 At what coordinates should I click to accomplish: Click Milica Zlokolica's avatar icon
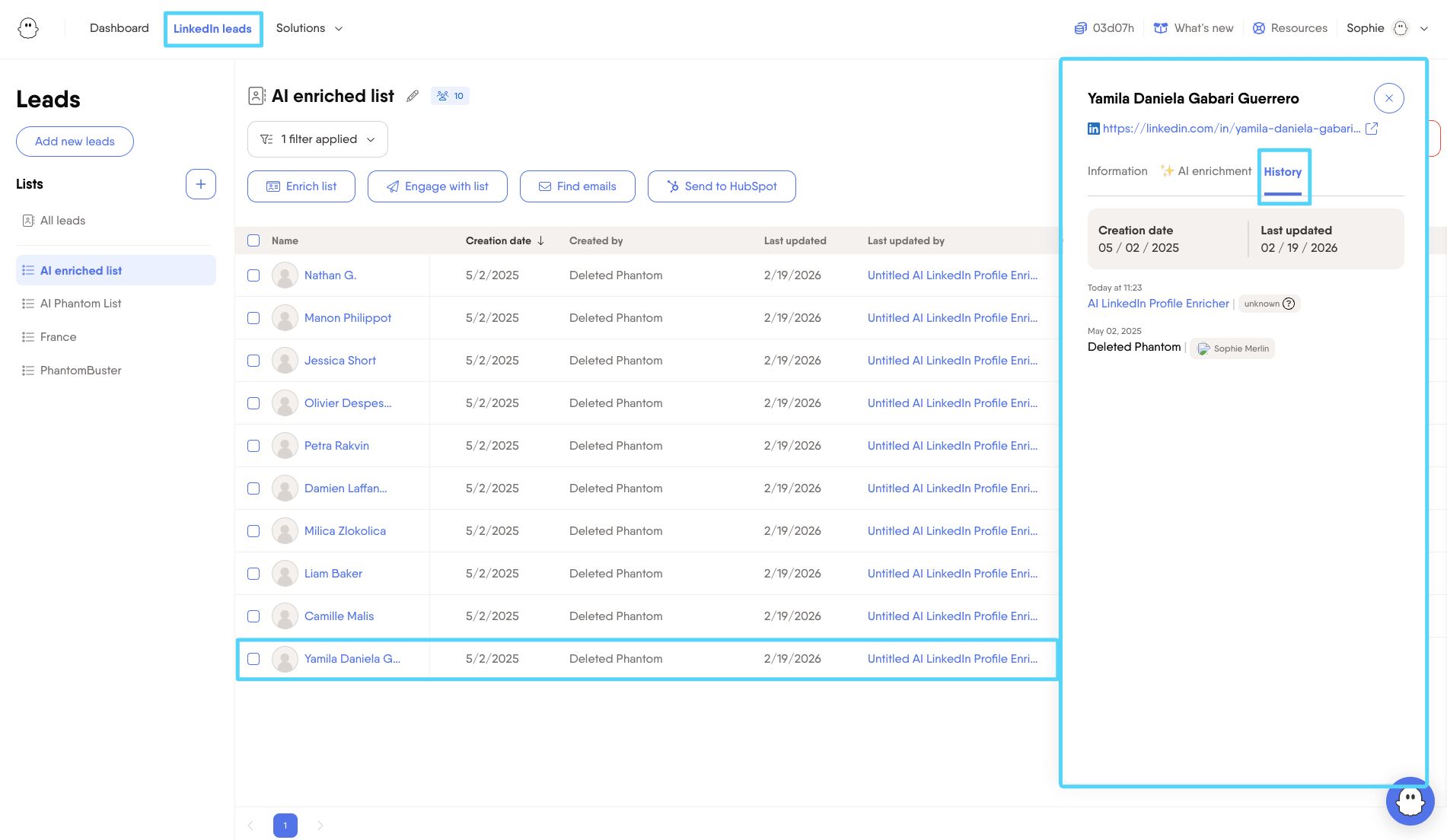pos(285,531)
